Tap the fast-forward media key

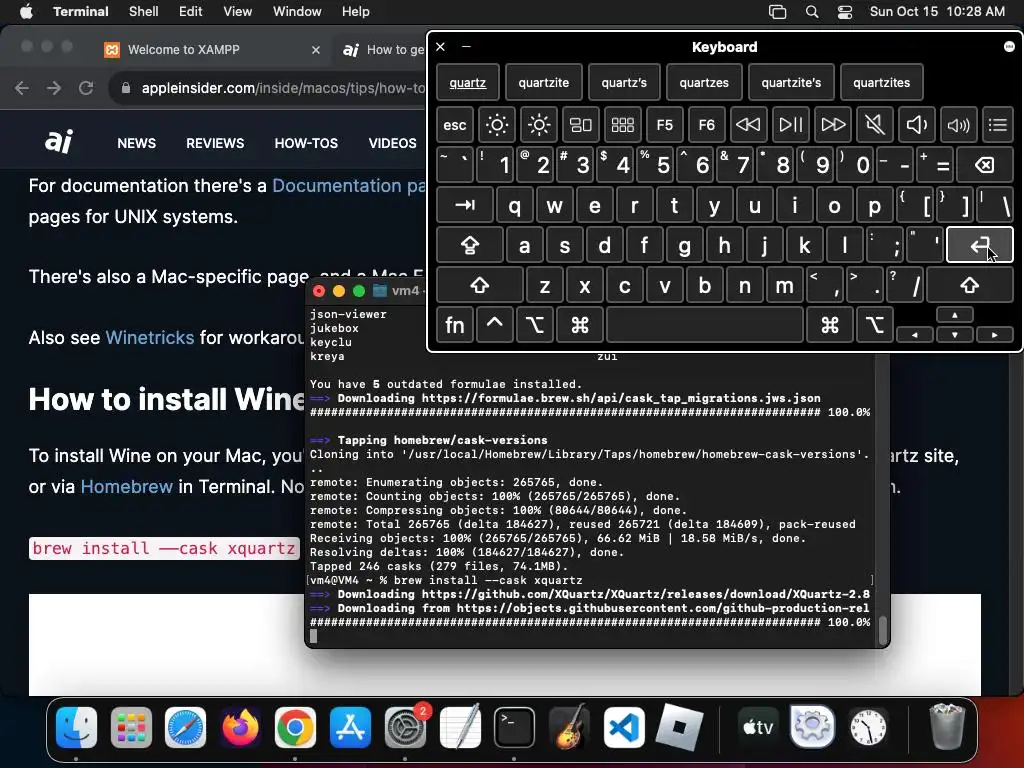click(x=833, y=125)
